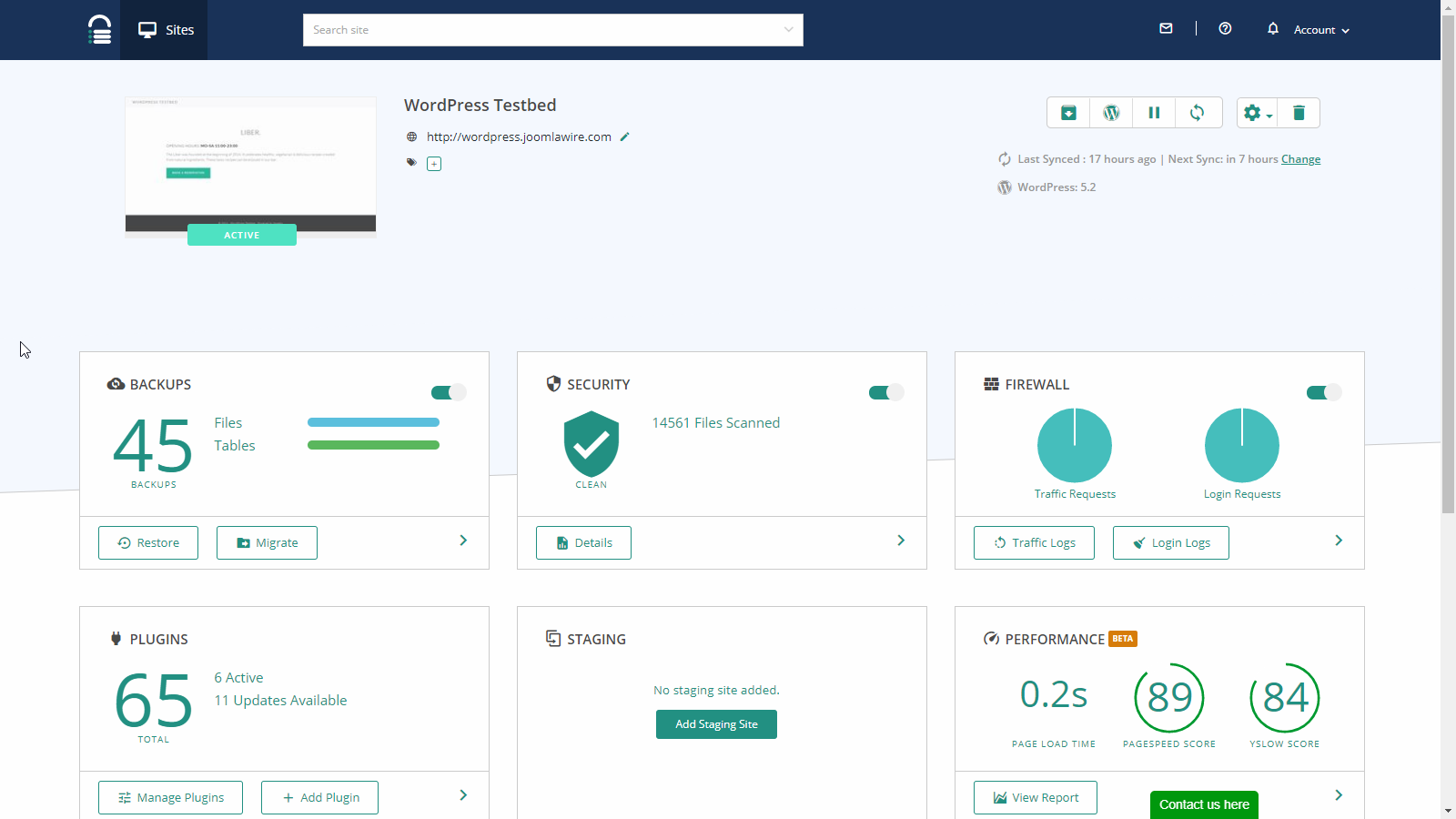Screen dimensions: 1456x819
Task: Open the Account dropdown menu
Action: (1321, 30)
